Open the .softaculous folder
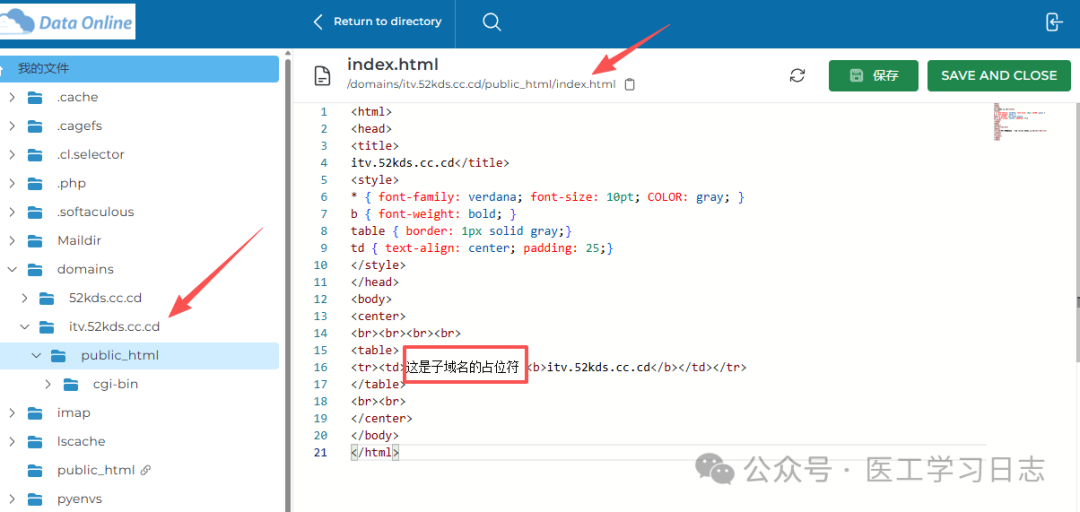 coord(95,212)
